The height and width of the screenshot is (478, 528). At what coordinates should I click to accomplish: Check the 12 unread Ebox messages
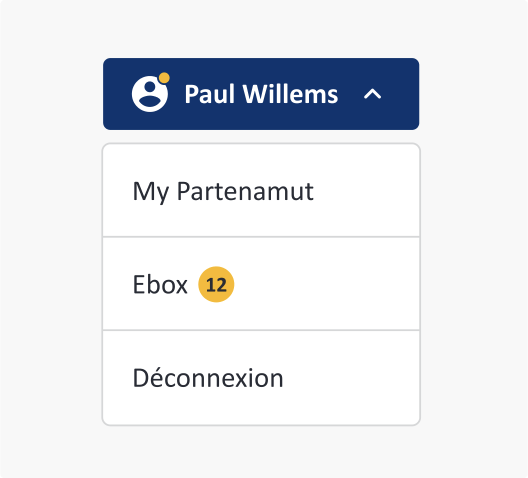[x=216, y=284]
